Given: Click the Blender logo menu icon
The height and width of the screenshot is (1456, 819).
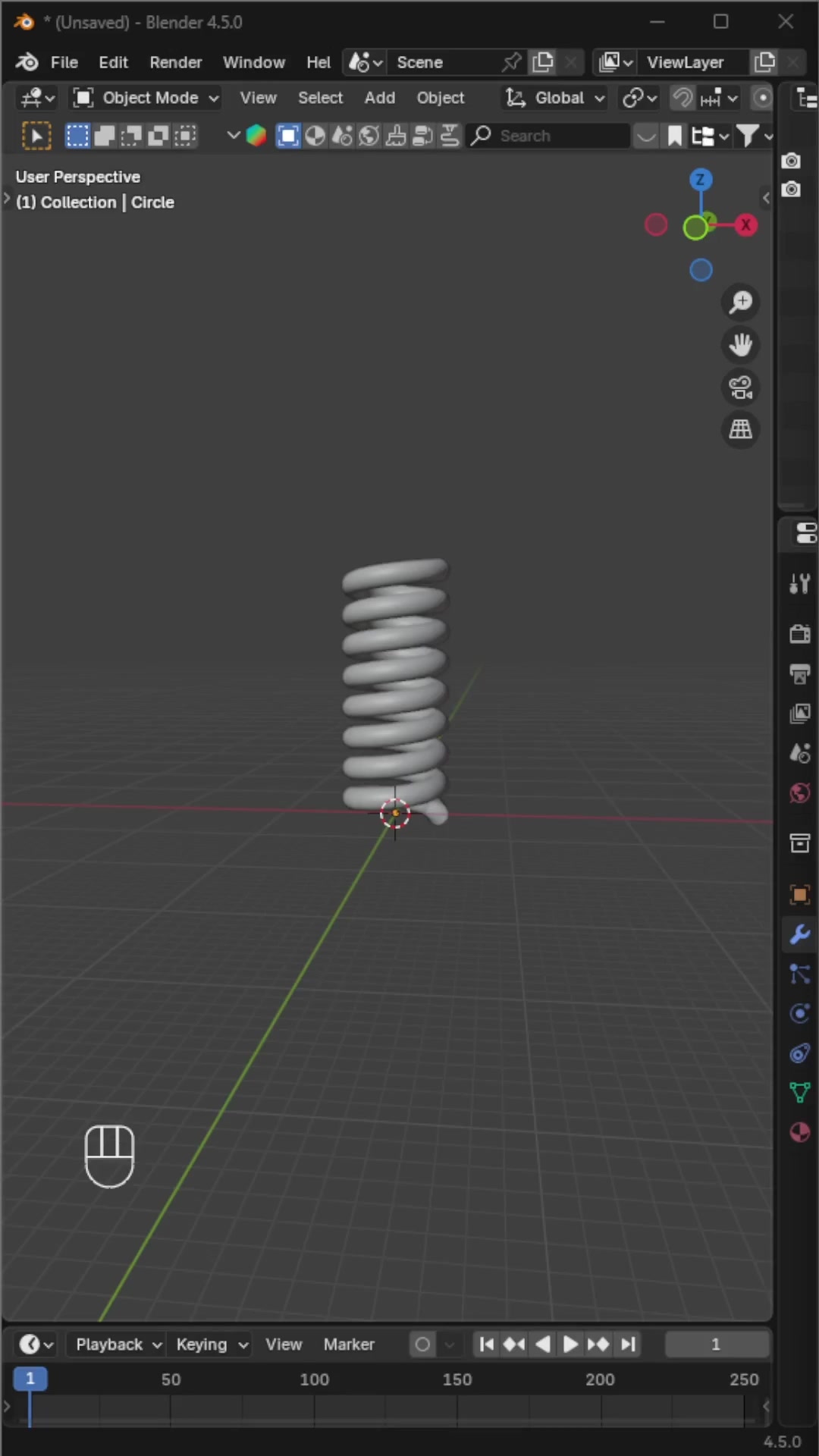Looking at the screenshot, I should 27,62.
